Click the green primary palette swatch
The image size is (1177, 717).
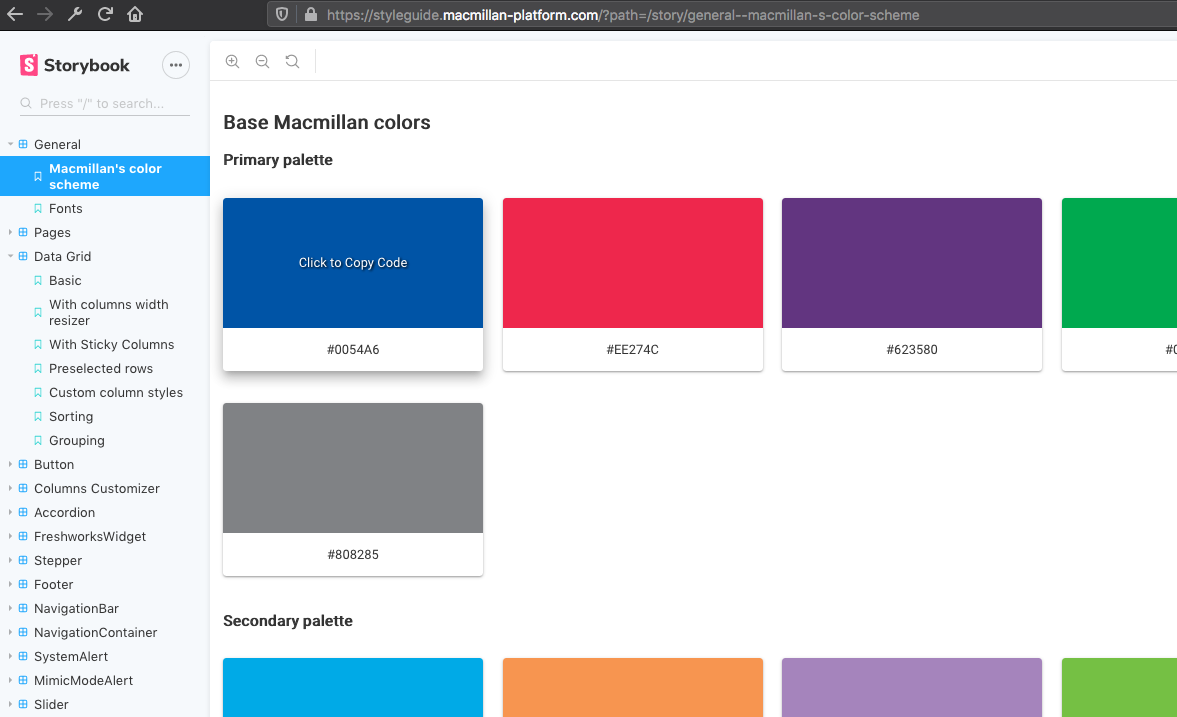(x=1119, y=263)
